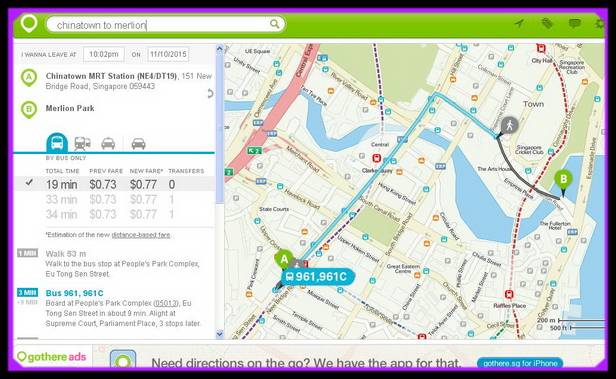Click the Walk 53 m step
Image resolution: width=616 pixels, height=379 pixels.
(66, 254)
